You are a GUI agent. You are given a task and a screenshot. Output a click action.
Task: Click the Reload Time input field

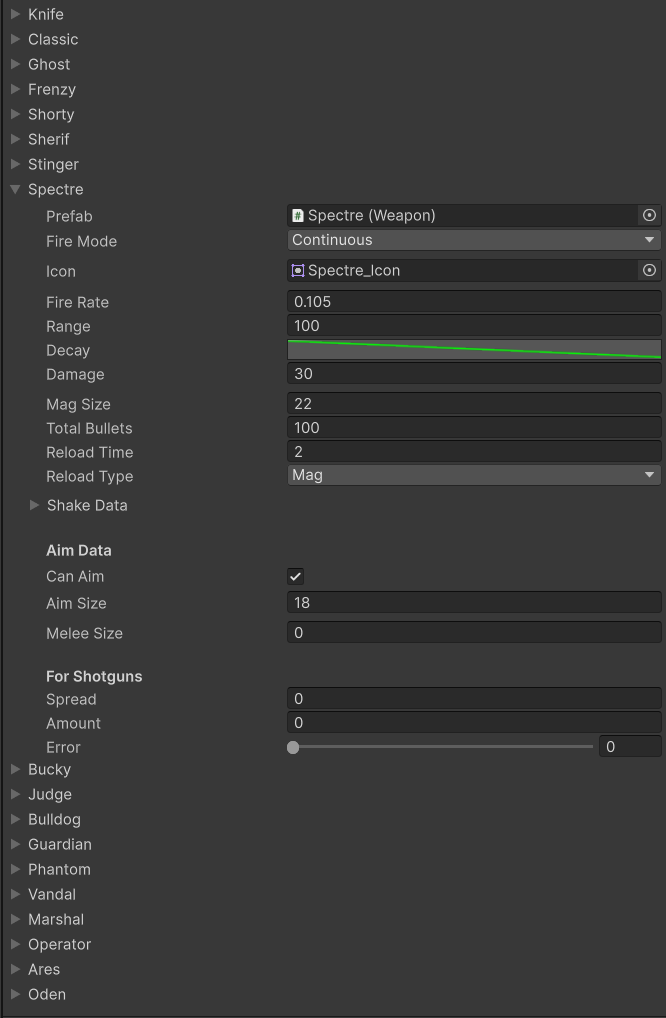(x=475, y=452)
